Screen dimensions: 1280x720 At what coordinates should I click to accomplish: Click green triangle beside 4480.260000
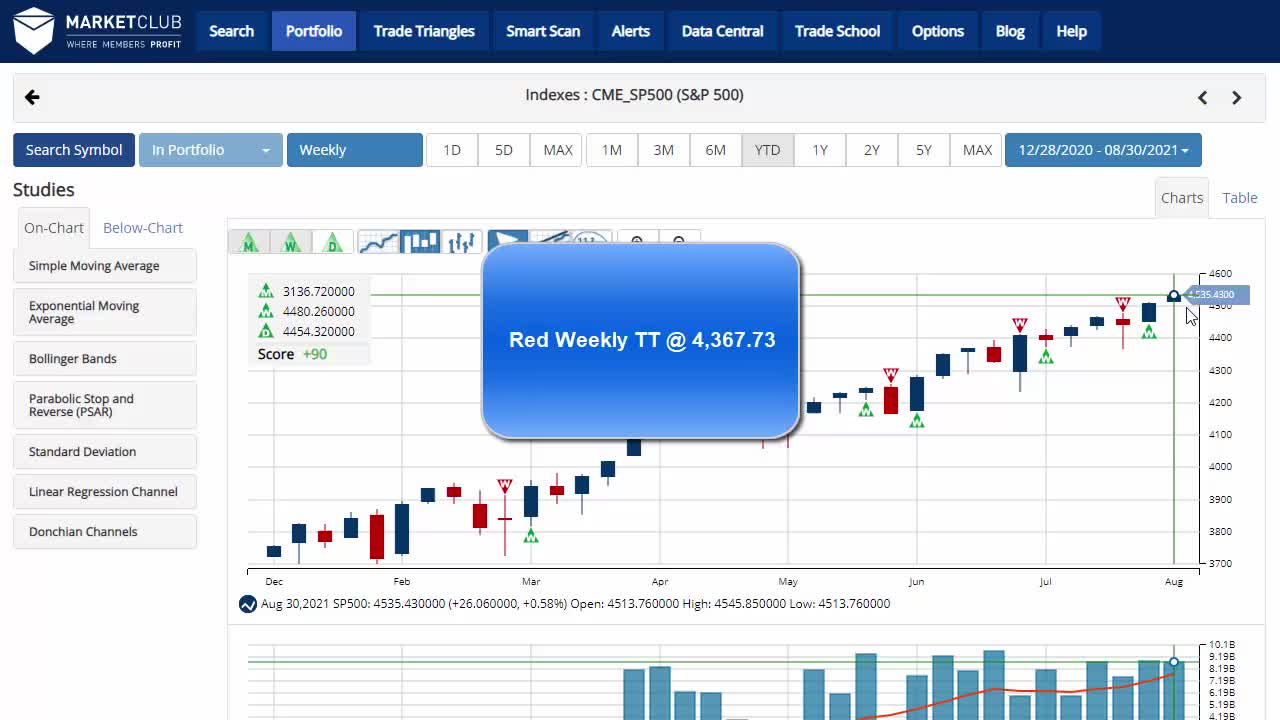[266, 311]
